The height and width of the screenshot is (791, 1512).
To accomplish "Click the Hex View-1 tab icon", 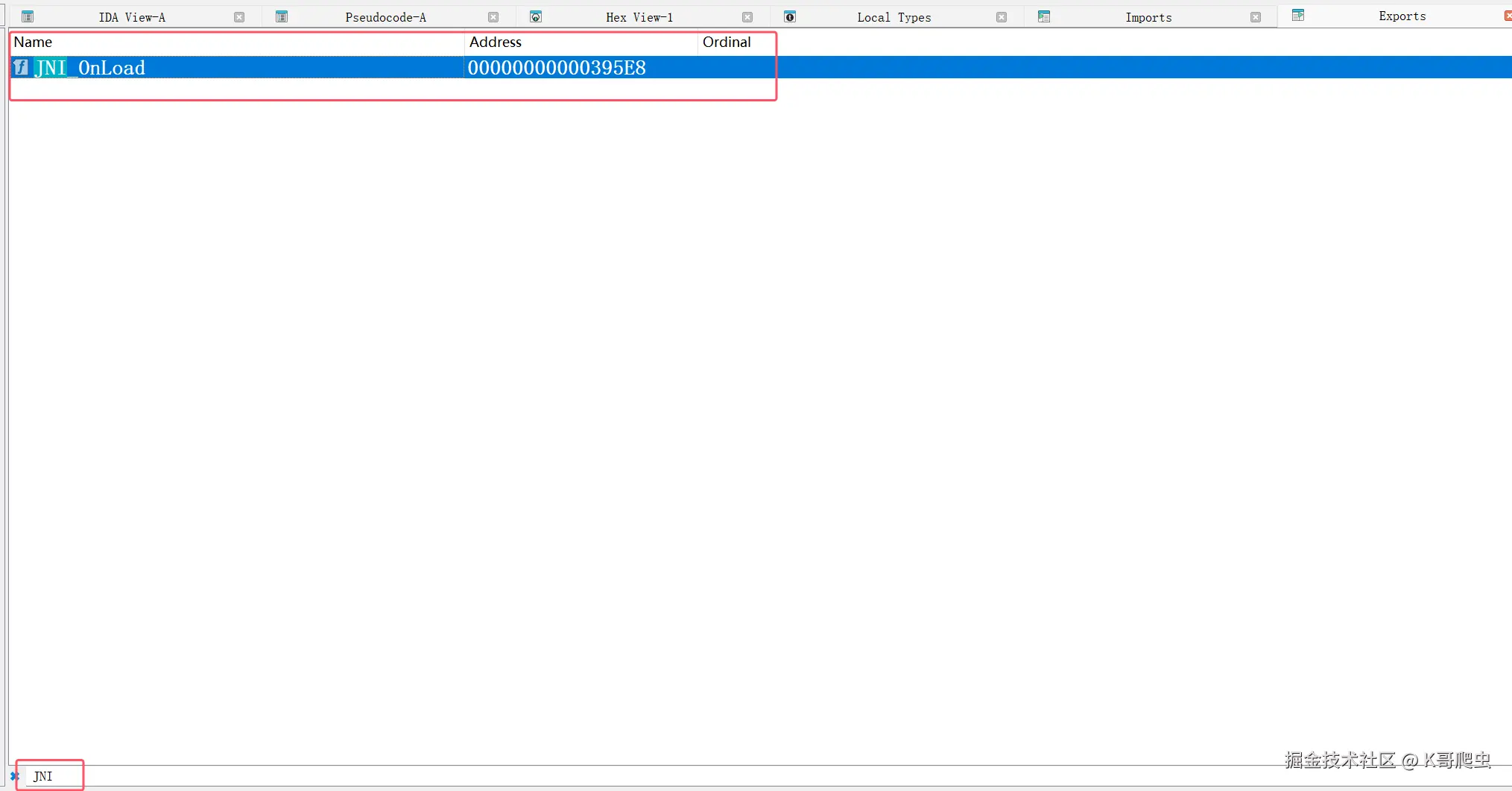I will [536, 16].
